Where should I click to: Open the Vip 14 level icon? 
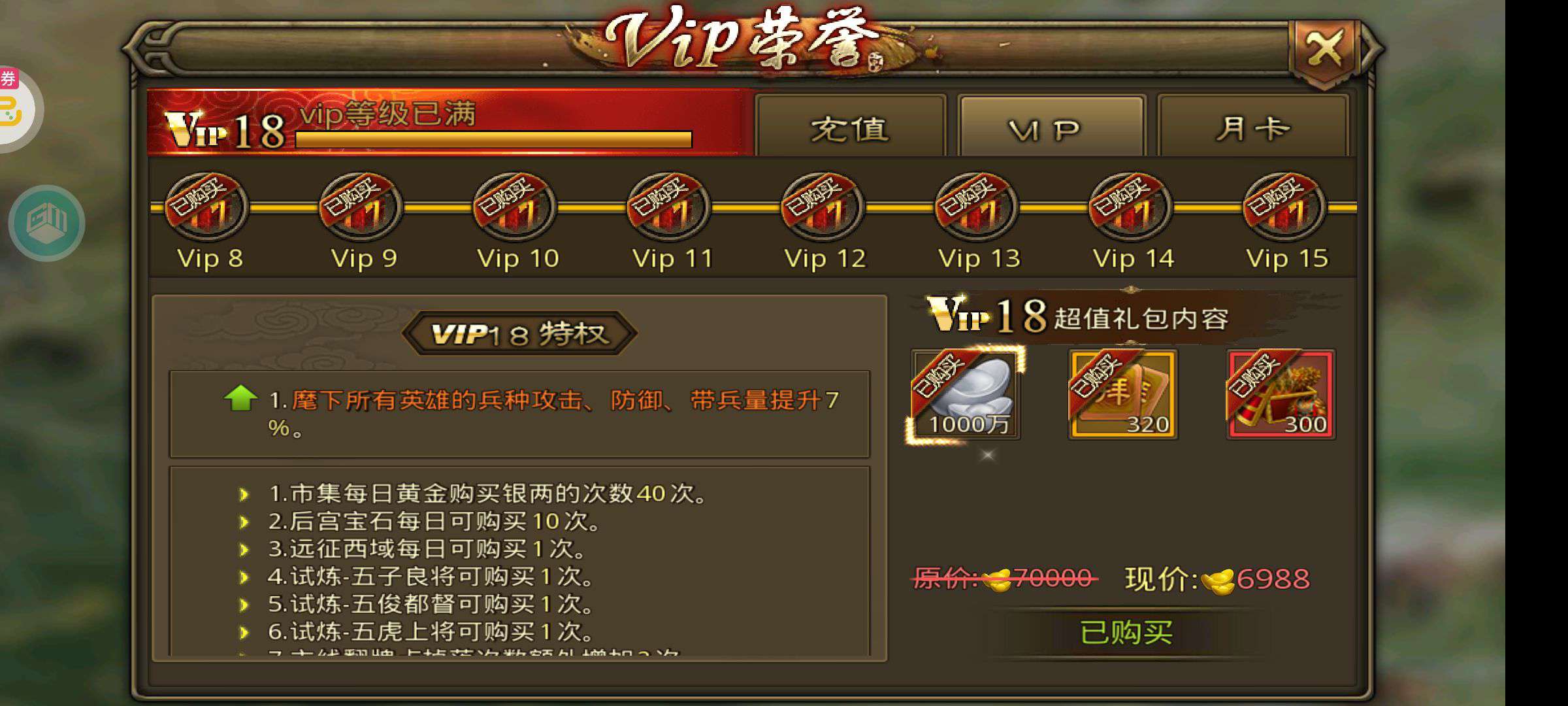click(1131, 207)
